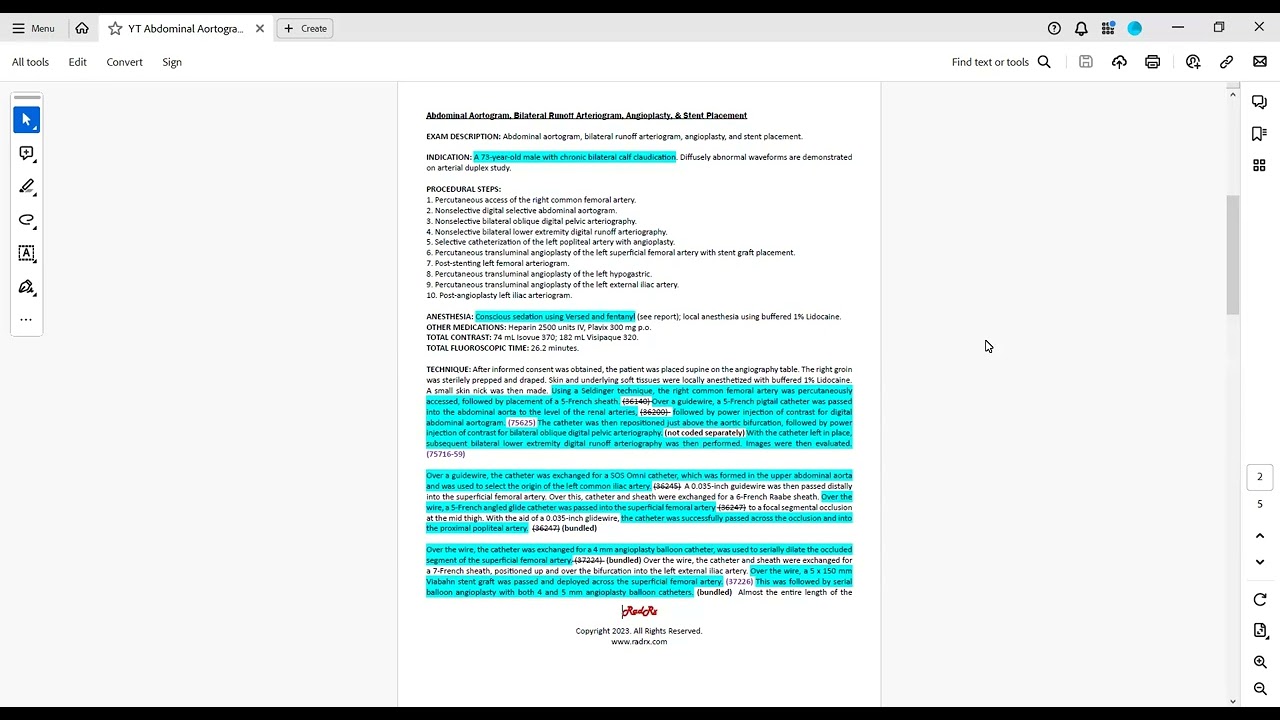Add a comment with sticky note tool
The width and height of the screenshot is (1280, 720).
[27, 153]
